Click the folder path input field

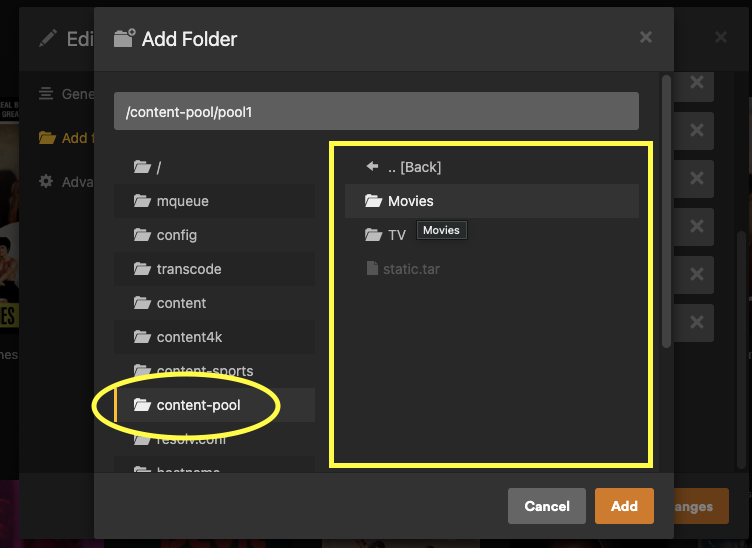click(x=376, y=111)
